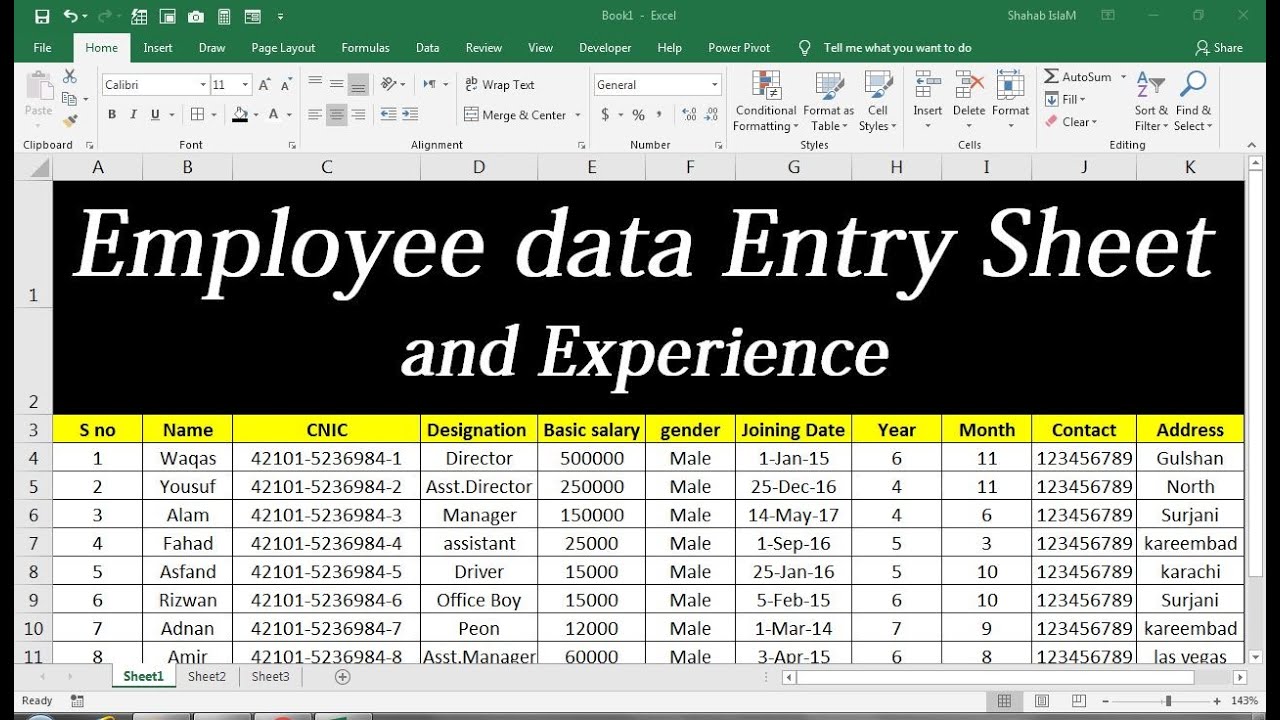Increase indent
The height and width of the screenshot is (720, 1280).
(411, 115)
